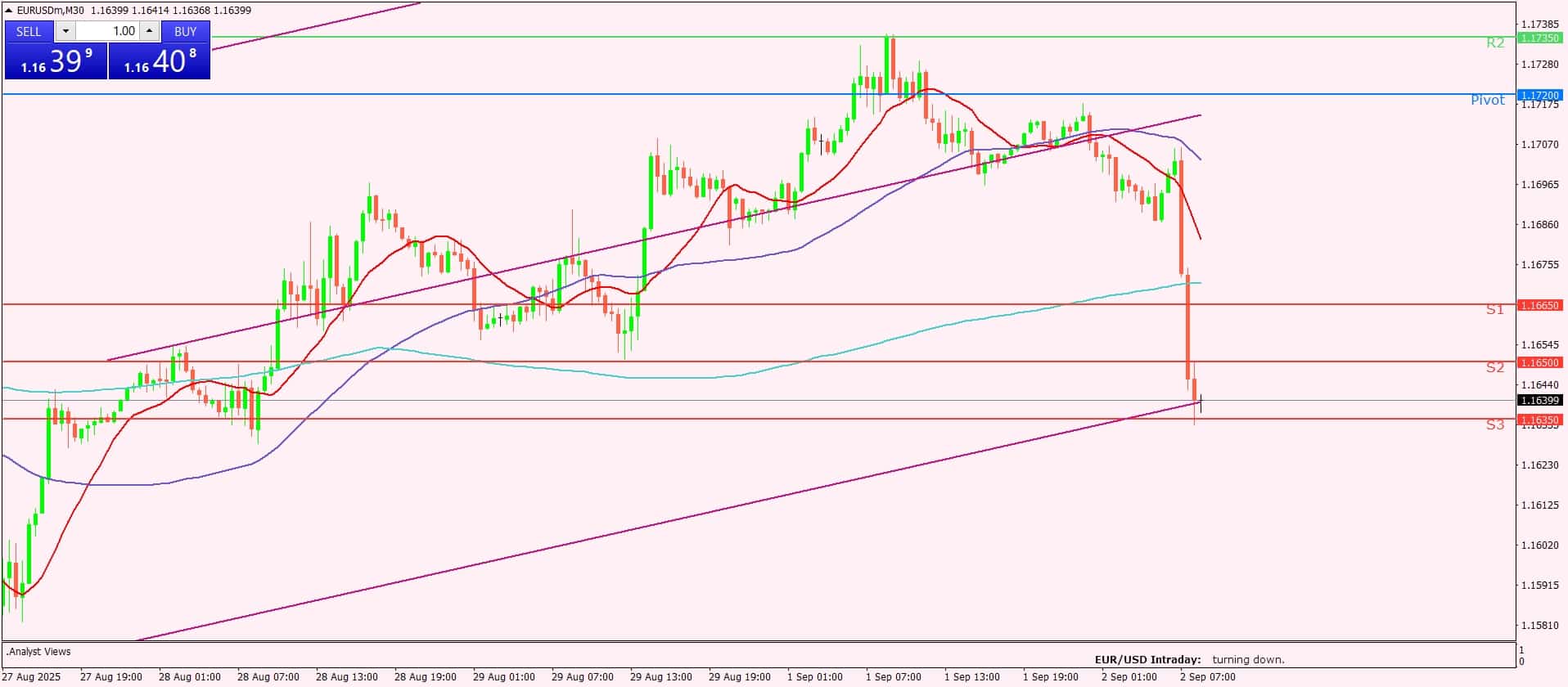Click the 29 Aug 07:00 time axis label
This screenshot has width=1568, height=687.
(583, 677)
